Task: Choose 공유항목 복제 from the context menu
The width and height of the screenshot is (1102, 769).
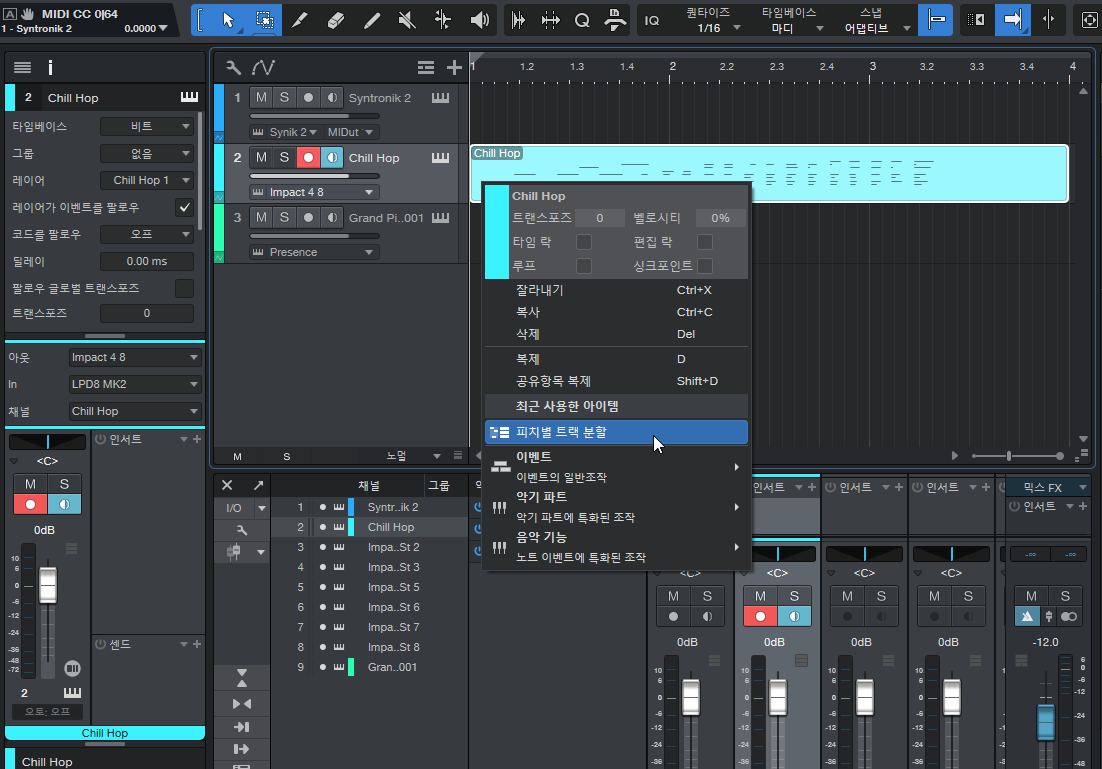Action: tap(616, 381)
